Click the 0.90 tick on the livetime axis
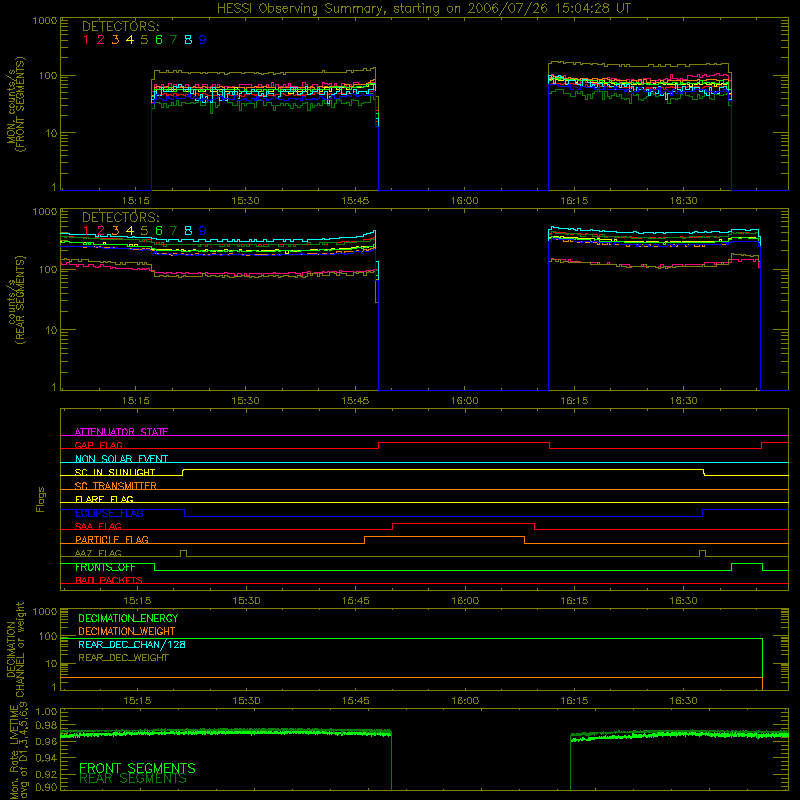 [x=47, y=787]
